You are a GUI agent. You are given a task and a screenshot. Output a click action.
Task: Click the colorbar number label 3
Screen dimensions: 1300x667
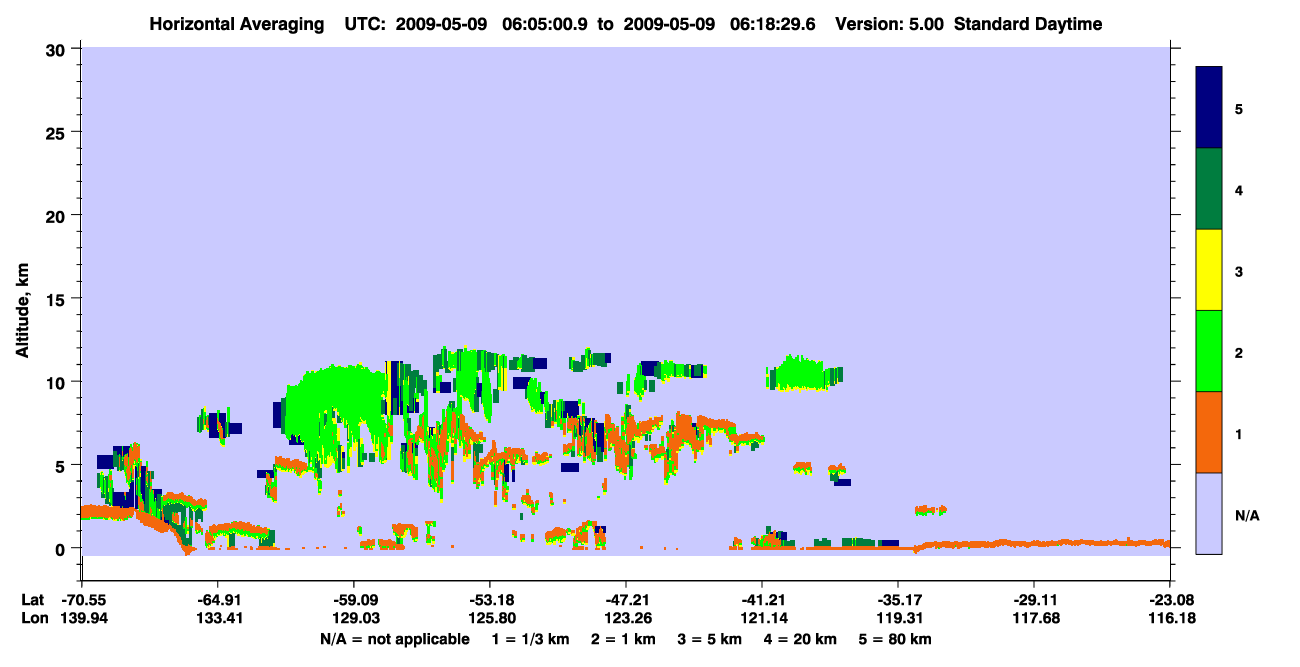click(x=1239, y=272)
